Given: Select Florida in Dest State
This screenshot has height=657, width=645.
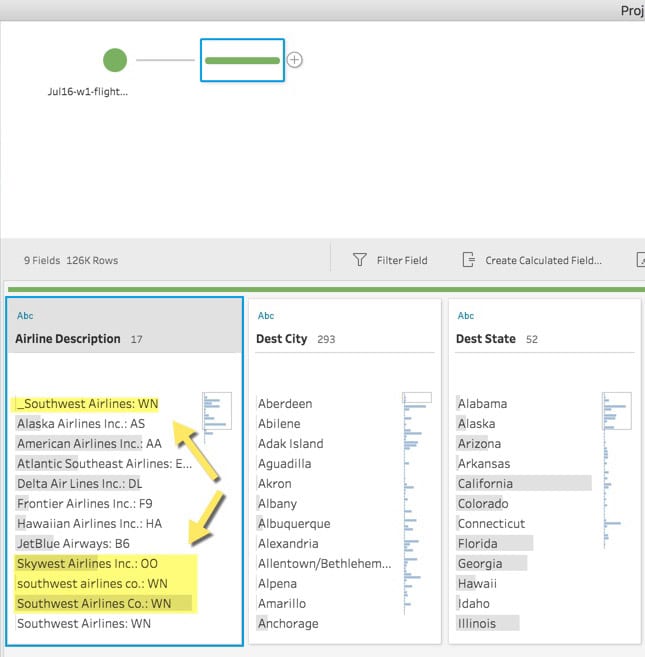Looking at the screenshot, I should [495, 543].
